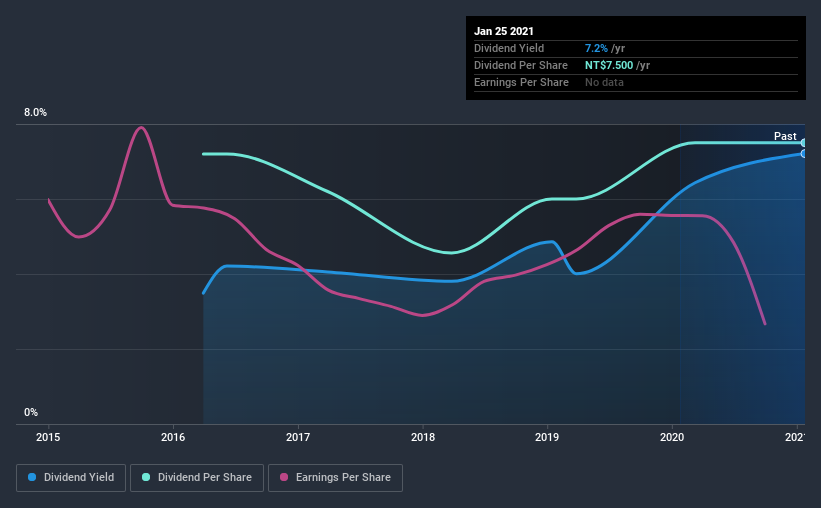The height and width of the screenshot is (508, 821).
Task: Select the Dividend Yield endpoint marker
Action: (804, 153)
